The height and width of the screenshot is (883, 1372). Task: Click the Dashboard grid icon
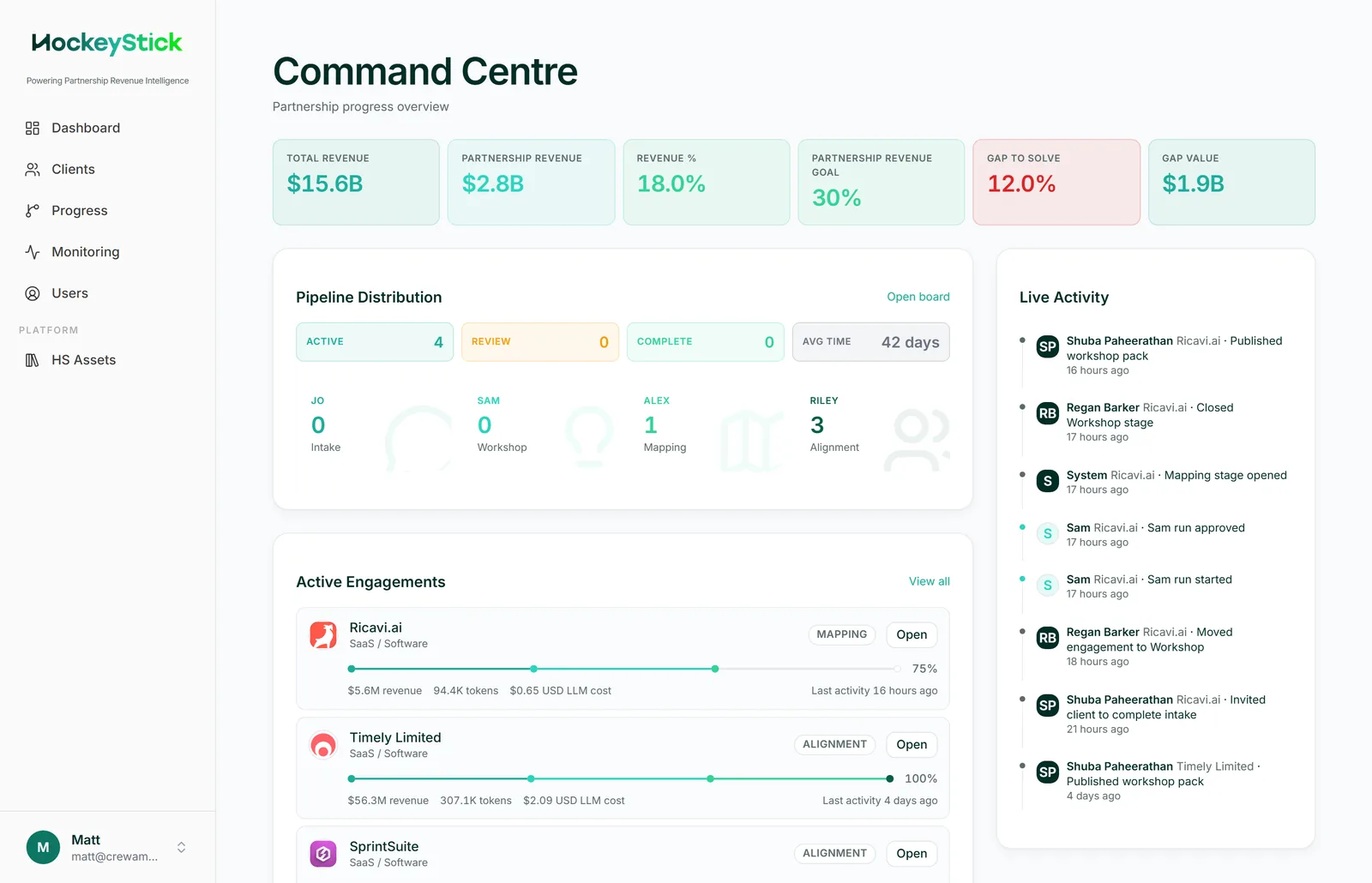[33, 128]
